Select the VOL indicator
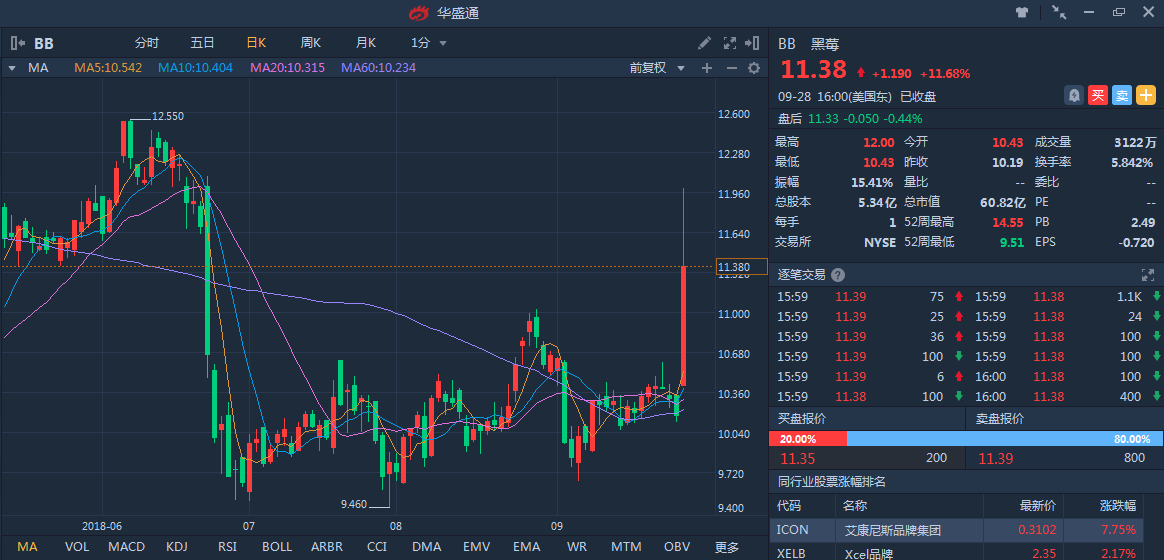1164x560 pixels. 76,547
